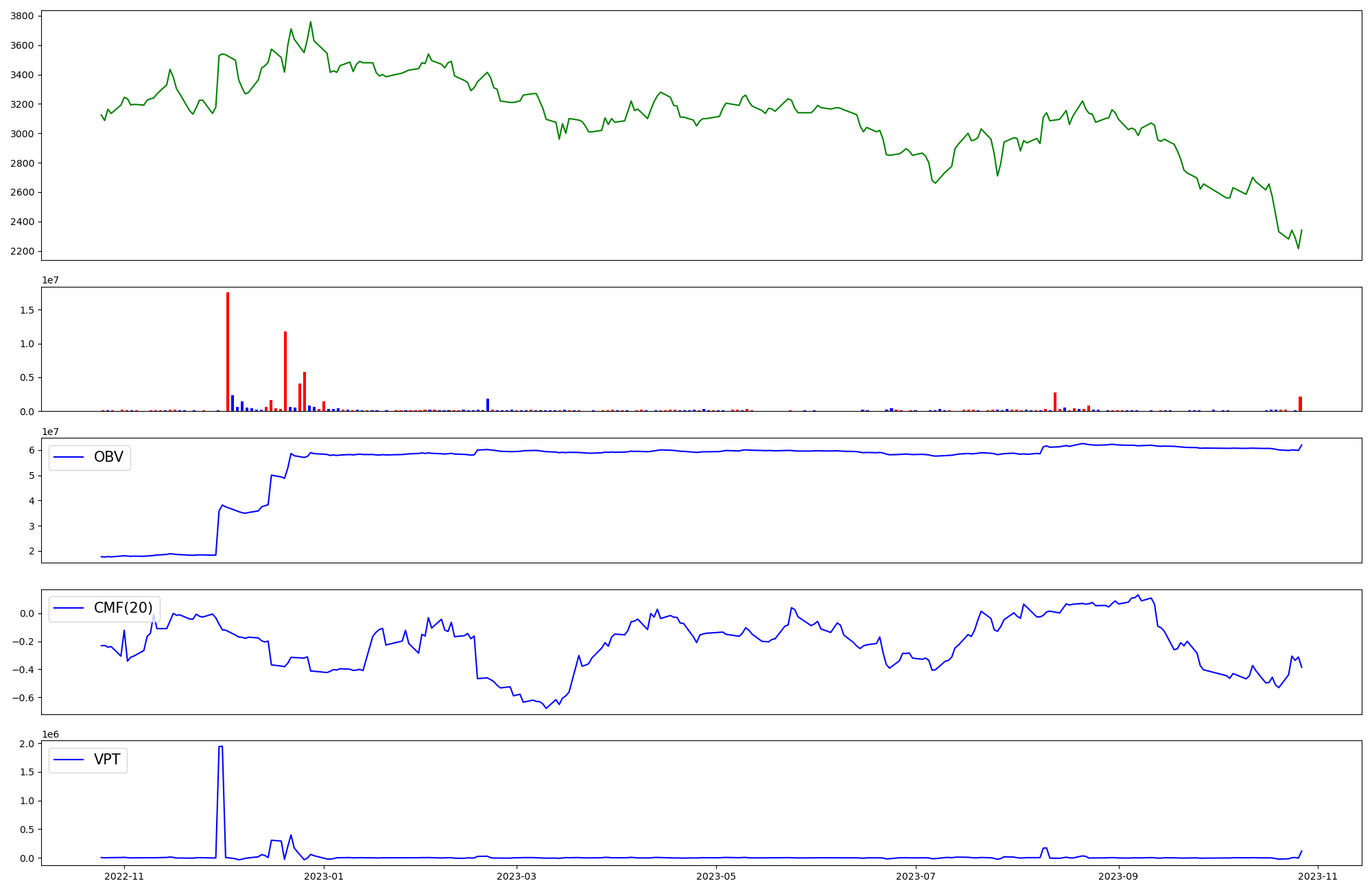Click the blue line sample in OBV legend
Screen dimensions: 1372x892
tap(69, 458)
